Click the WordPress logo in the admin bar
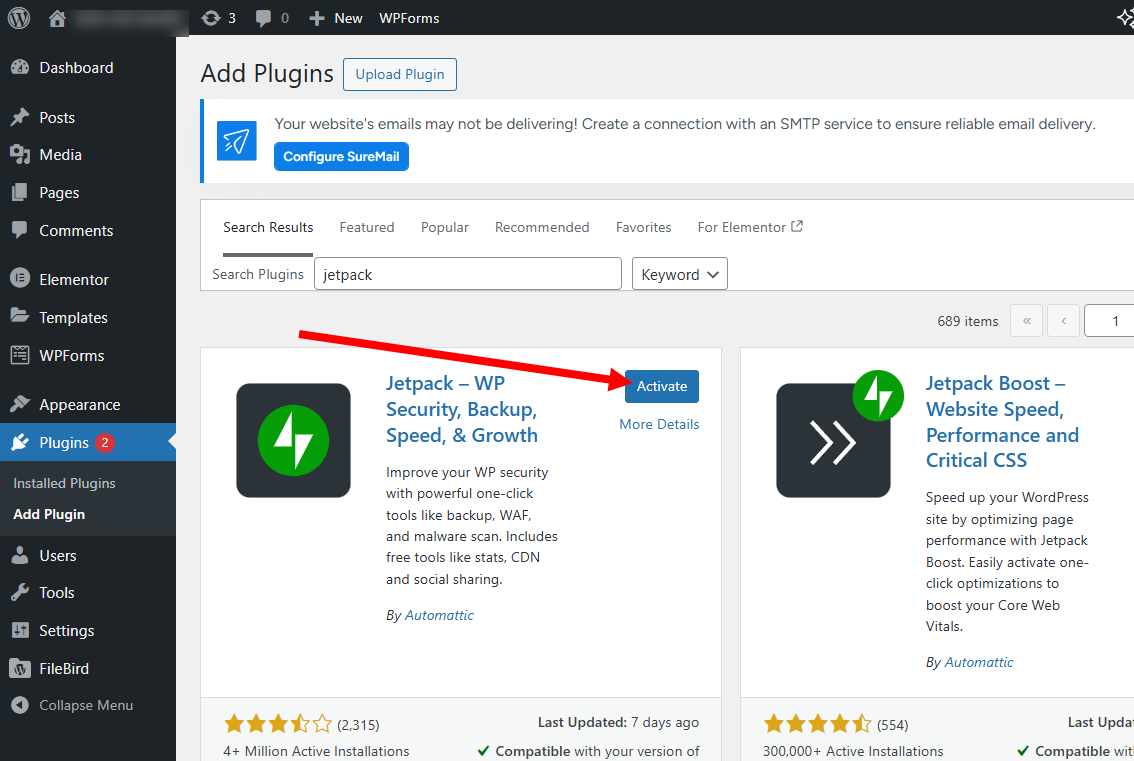 tap(18, 17)
